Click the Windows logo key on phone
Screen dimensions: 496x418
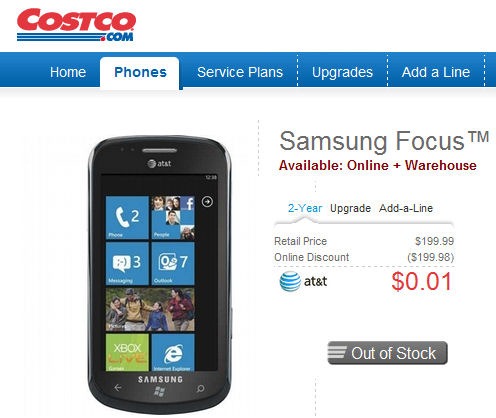pos(159,392)
